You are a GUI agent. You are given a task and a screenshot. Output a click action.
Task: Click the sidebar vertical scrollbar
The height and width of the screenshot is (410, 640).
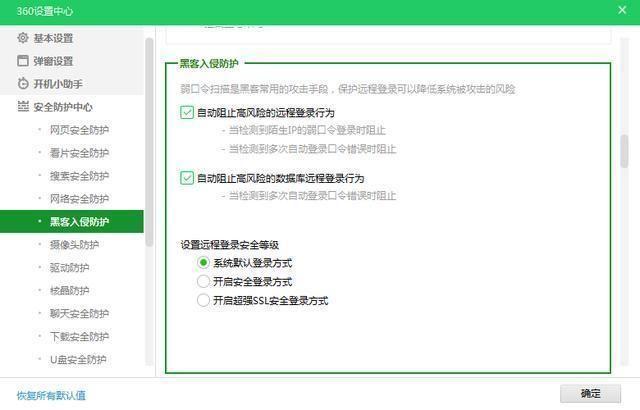click(149, 142)
